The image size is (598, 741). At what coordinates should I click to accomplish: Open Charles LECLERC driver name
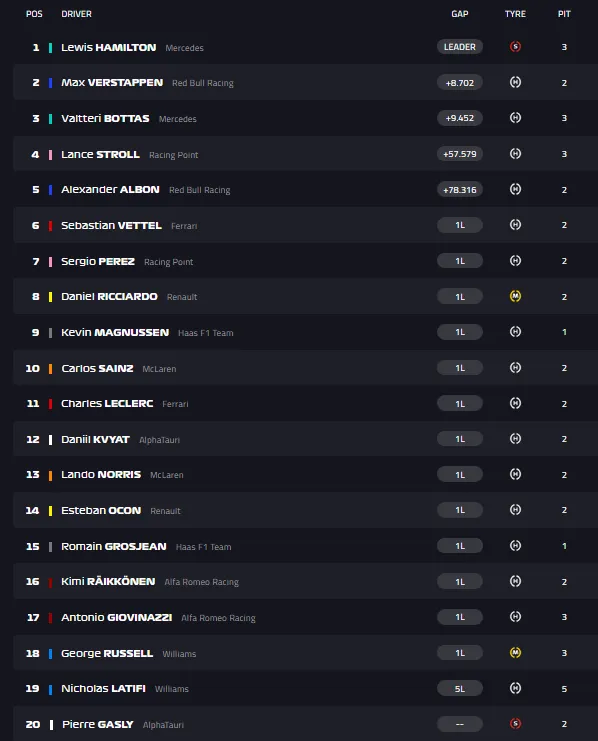tap(107, 404)
